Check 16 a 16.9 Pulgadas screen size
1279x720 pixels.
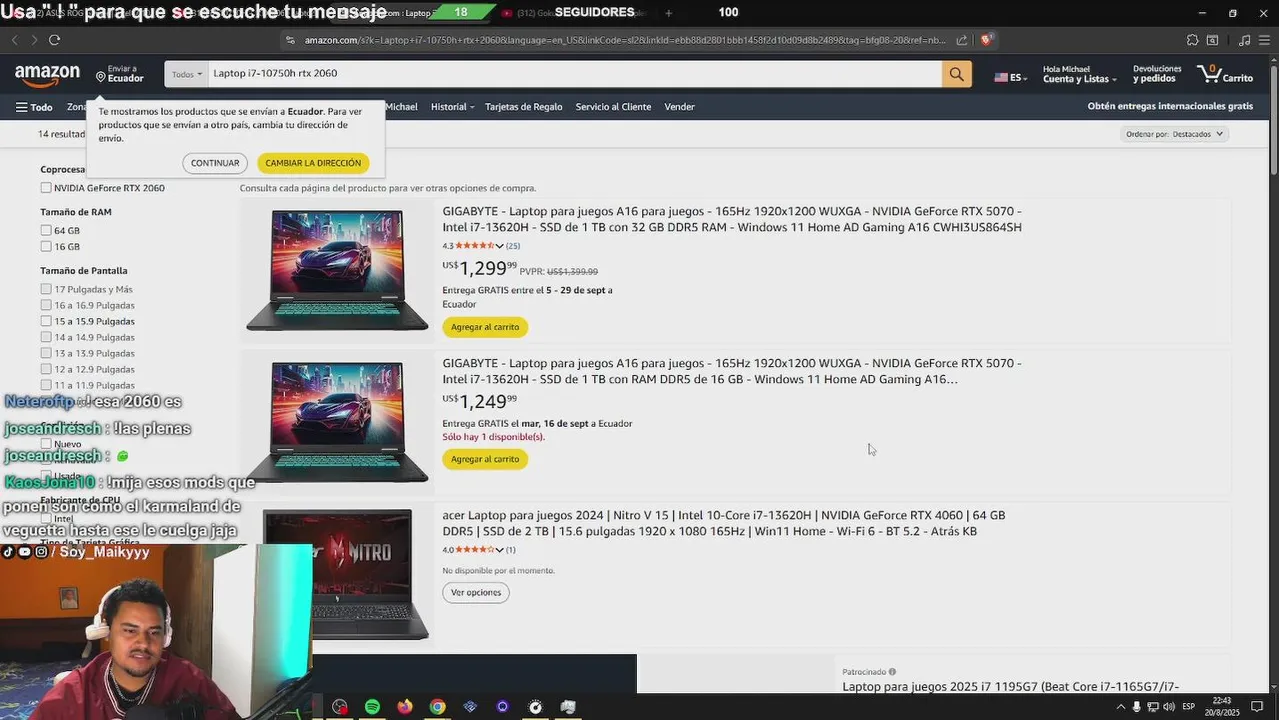click(46, 305)
